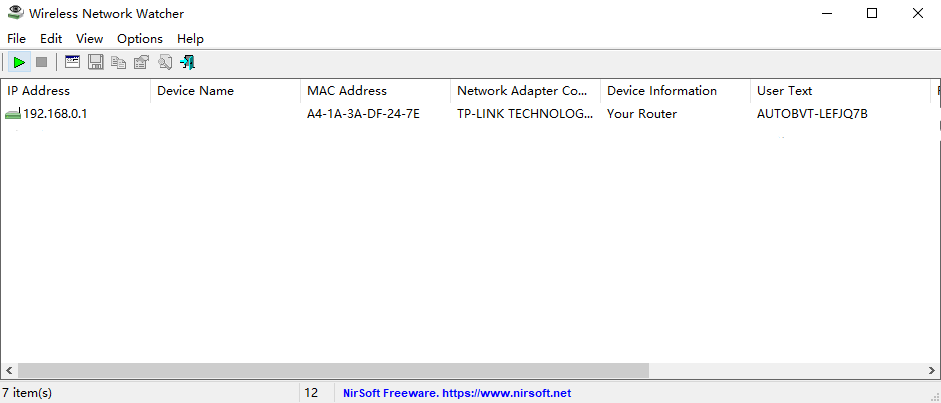The height and width of the screenshot is (403, 941).
Task: Click the Device Information column header
Action: [662, 91]
